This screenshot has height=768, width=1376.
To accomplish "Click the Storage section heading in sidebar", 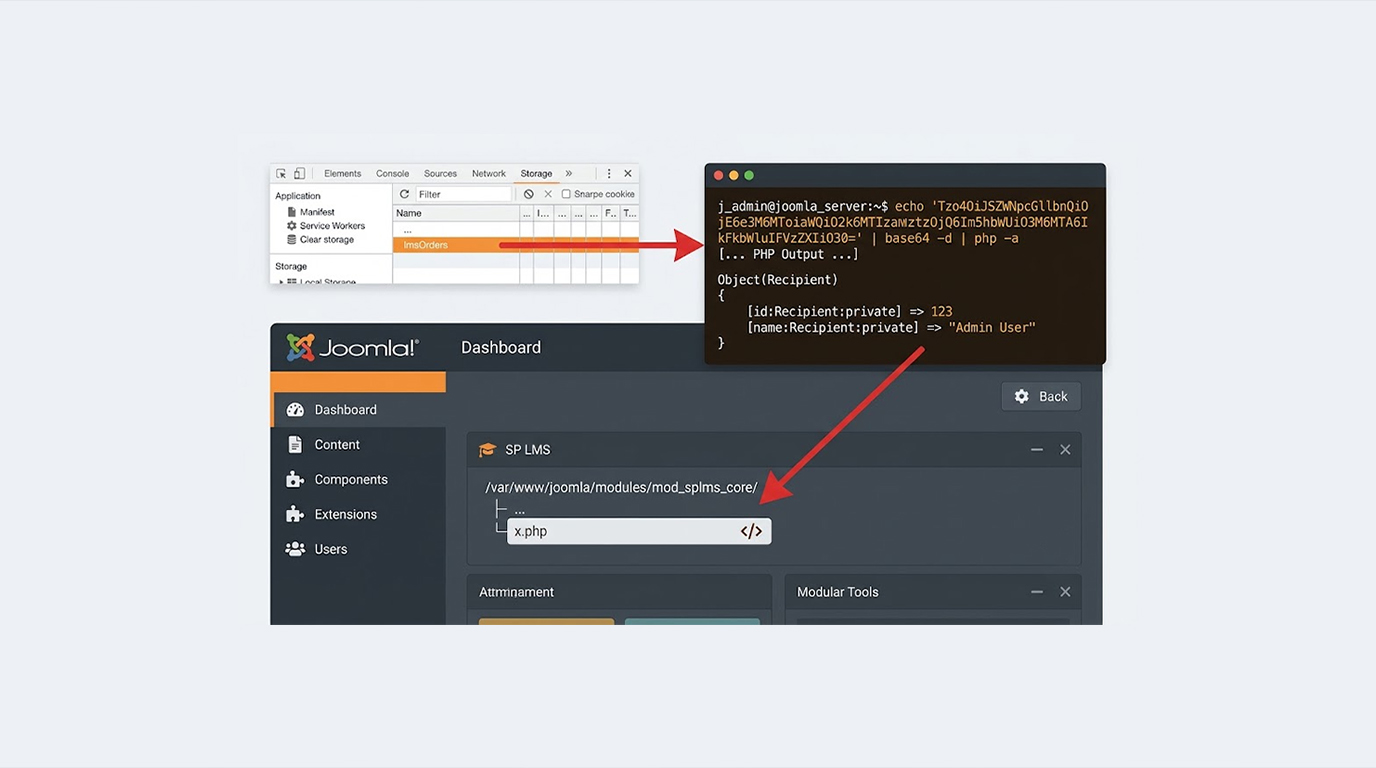I will pos(291,267).
